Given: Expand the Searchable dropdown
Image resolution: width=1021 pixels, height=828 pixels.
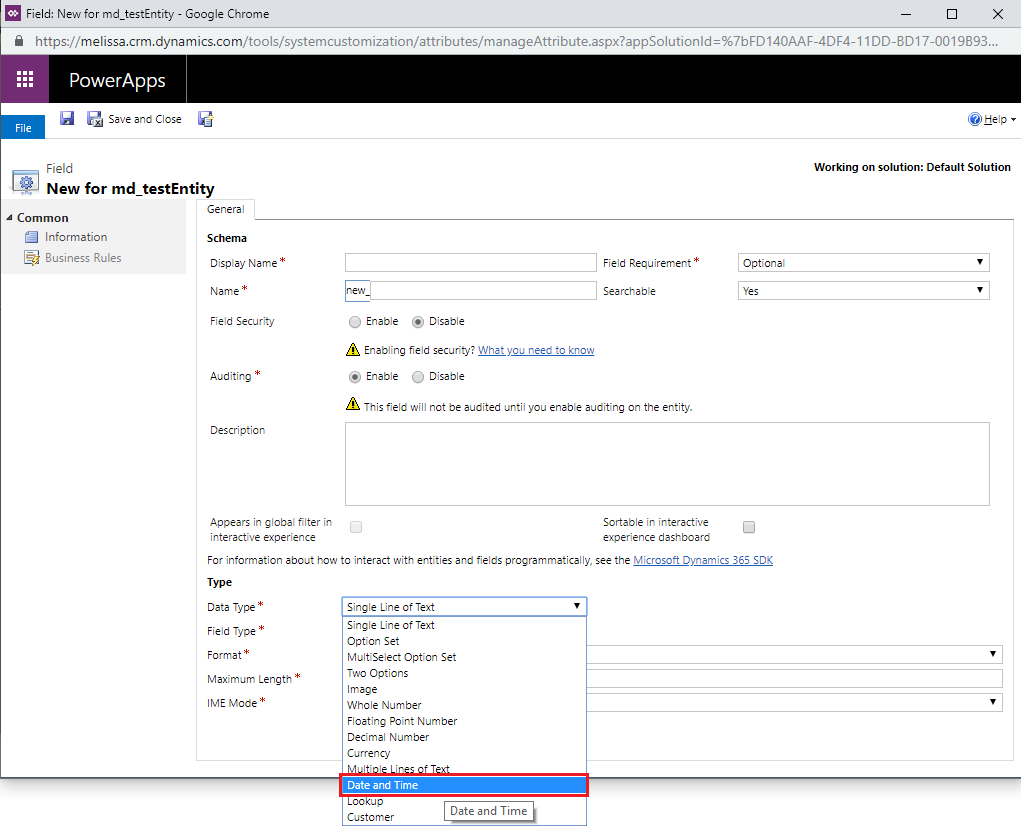Looking at the screenshot, I should click(864, 291).
